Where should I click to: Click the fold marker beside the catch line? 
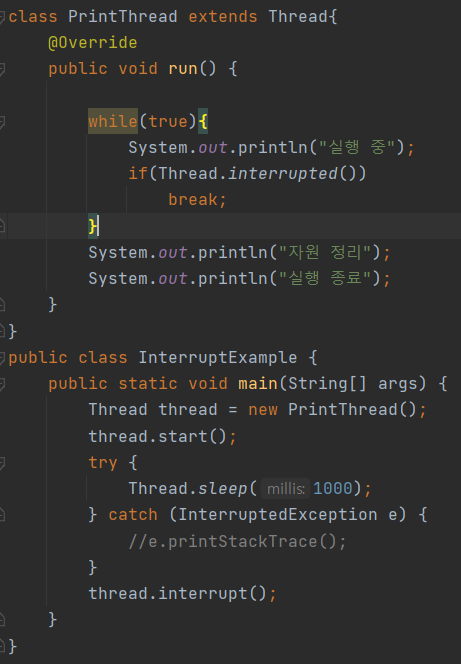pyautogui.click(x=2, y=515)
